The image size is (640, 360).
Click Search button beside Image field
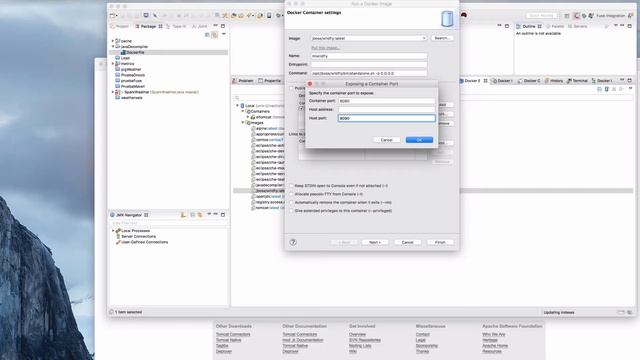[442, 38]
